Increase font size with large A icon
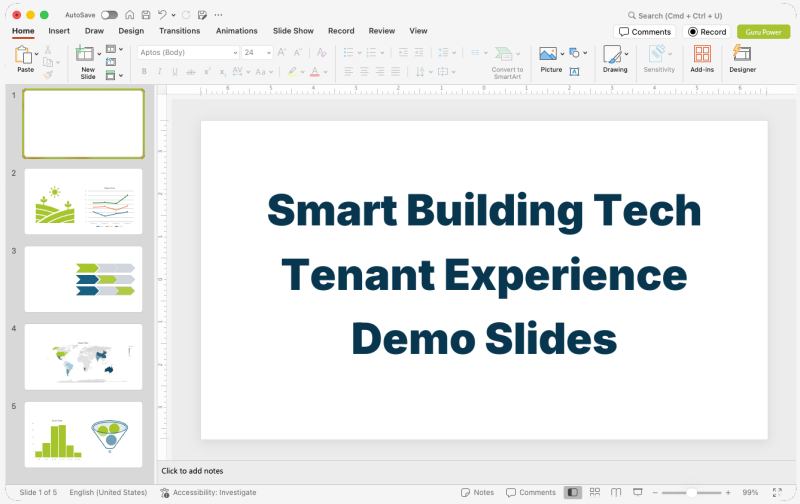Image resolution: width=800 pixels, height=504 pixels. click(282, 52)
